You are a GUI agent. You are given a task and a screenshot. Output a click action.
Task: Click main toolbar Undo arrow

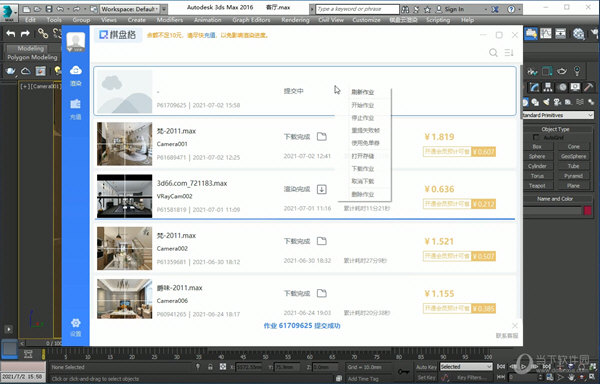click(x=11, y=34)
